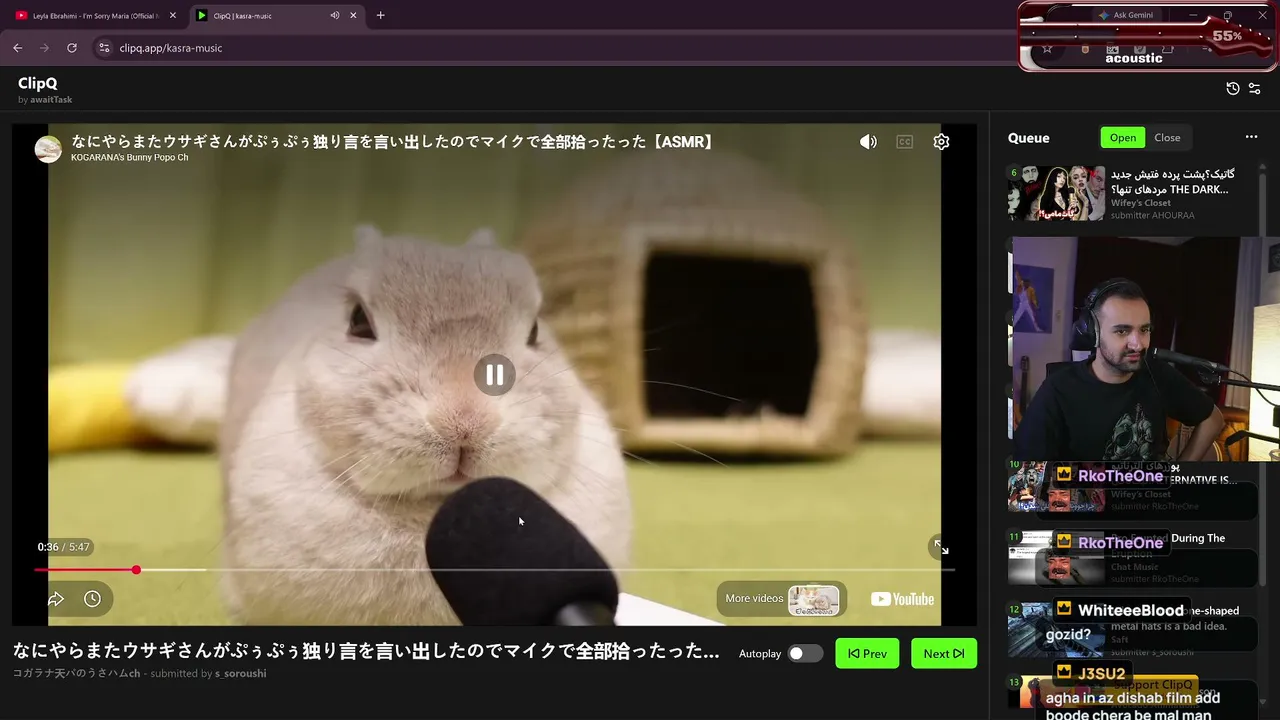Open ClipQ settings sliders icon
1280x720 pixels.
coord(1255,89)
